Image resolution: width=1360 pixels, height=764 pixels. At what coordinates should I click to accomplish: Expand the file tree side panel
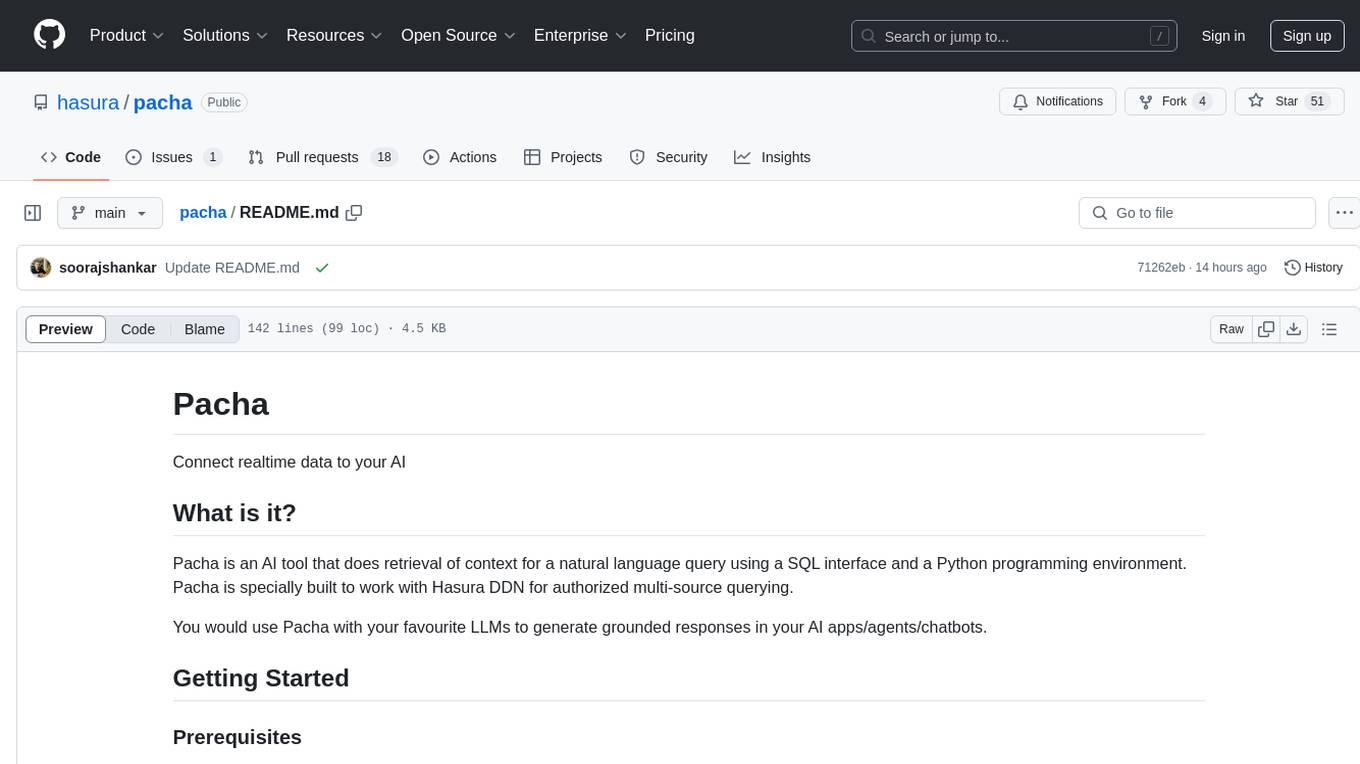[33, 213]
